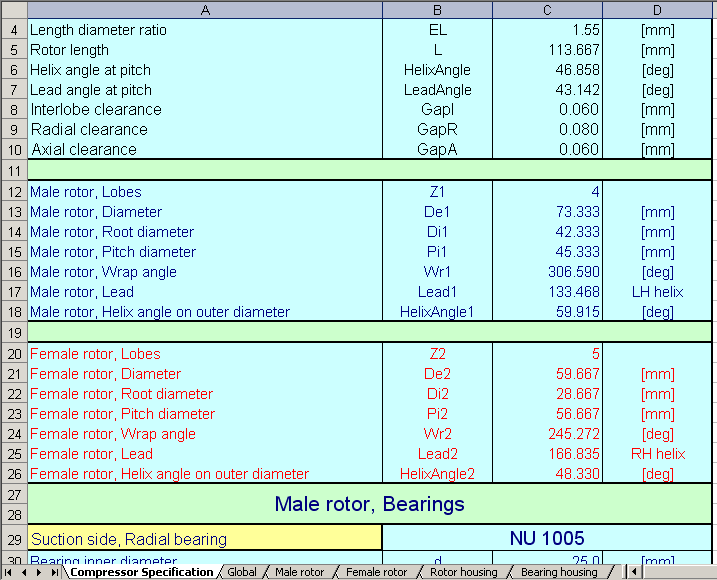Select column D header
Viewport: 717px width, 580px height.
click(657, 10)
